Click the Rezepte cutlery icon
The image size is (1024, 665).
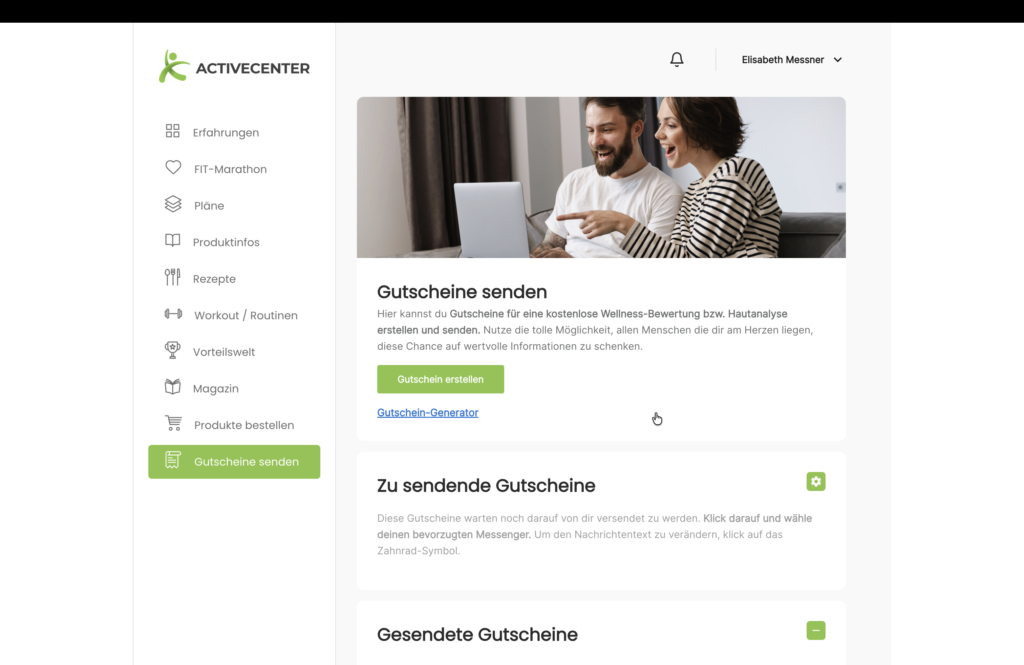pos(172,278)
